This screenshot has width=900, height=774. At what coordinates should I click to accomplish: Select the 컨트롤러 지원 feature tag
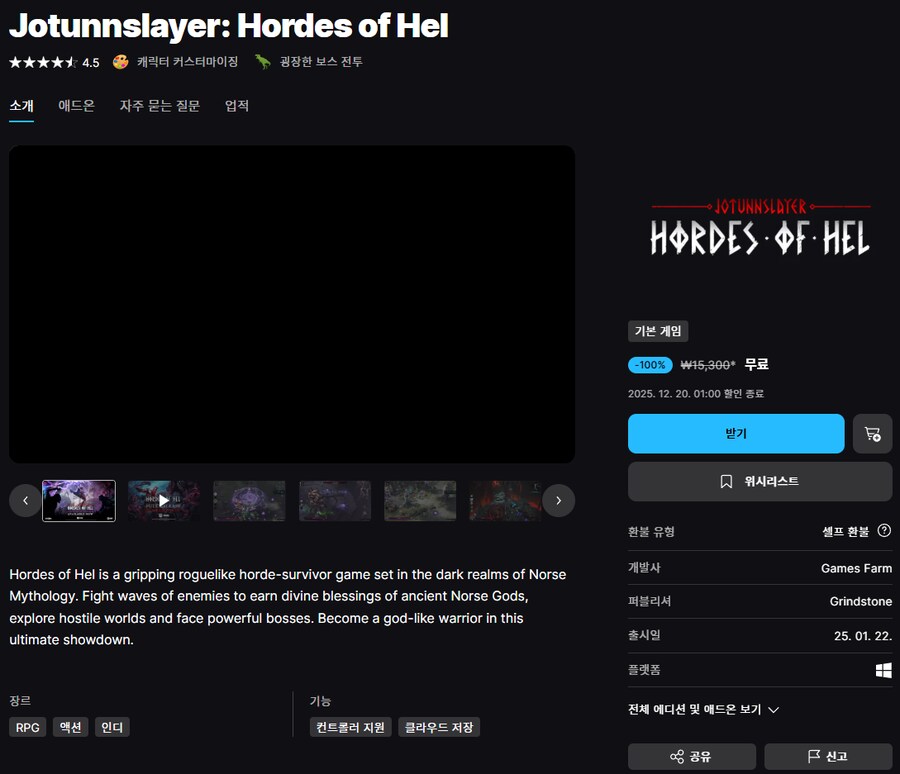350,727
